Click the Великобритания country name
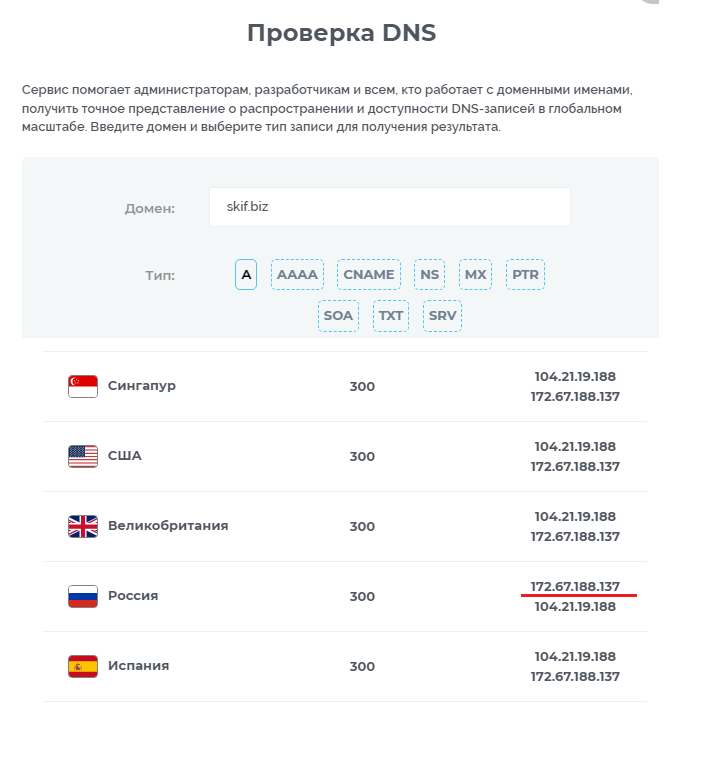 tap(168, 525)
